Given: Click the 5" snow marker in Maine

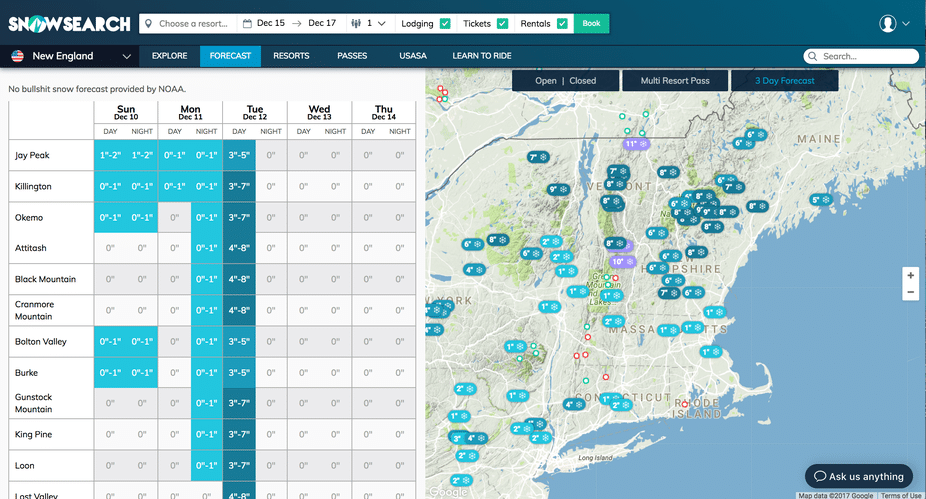Looking at the screenshot, I should click(820, 200).
